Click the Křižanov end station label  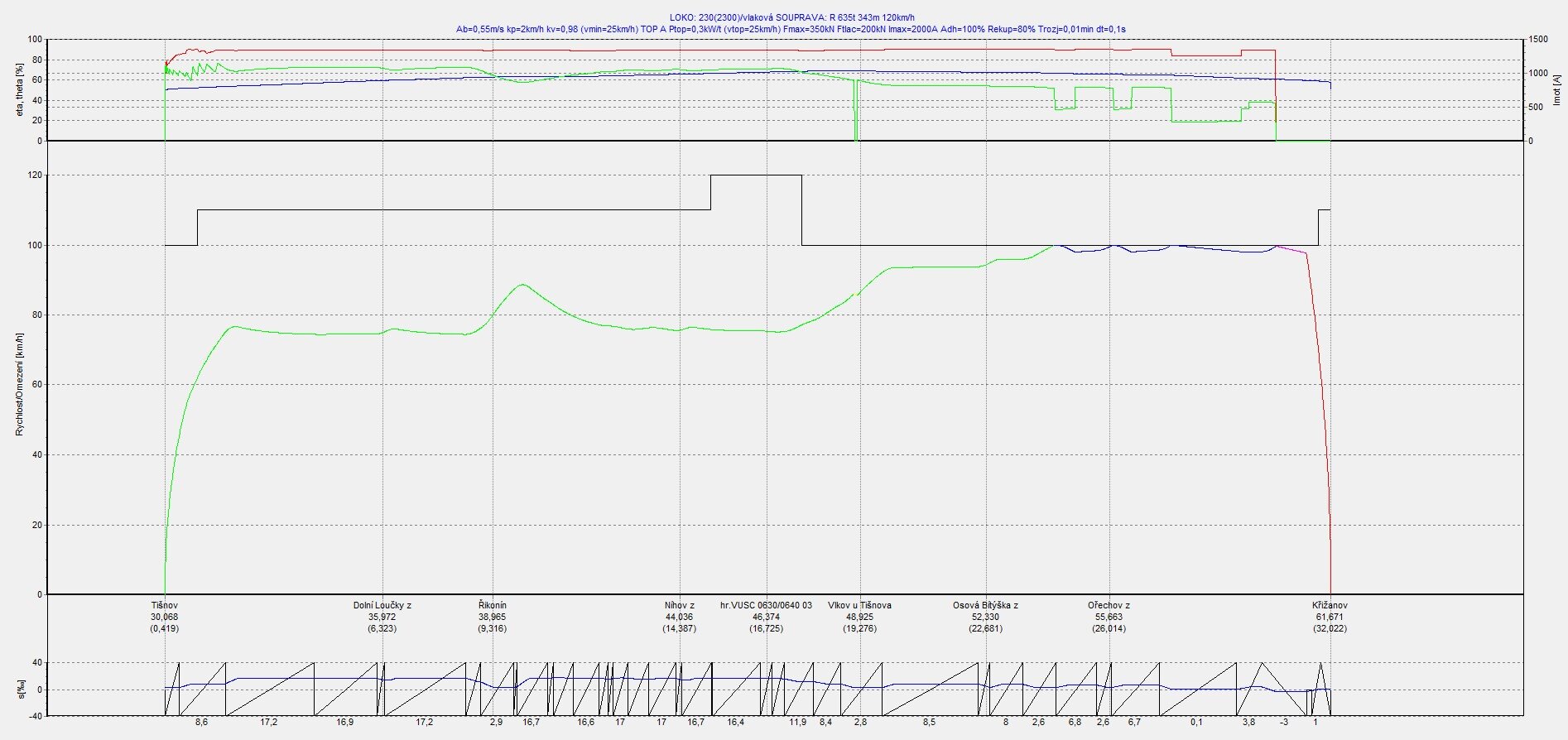pos(1330,605)
